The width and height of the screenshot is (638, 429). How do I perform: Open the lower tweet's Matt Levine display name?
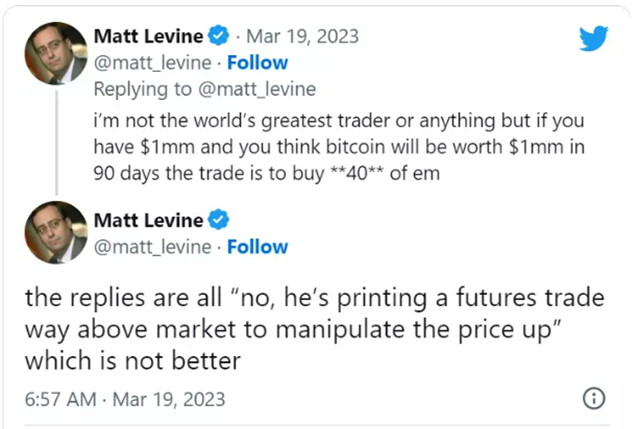click(x=149, y=220)
